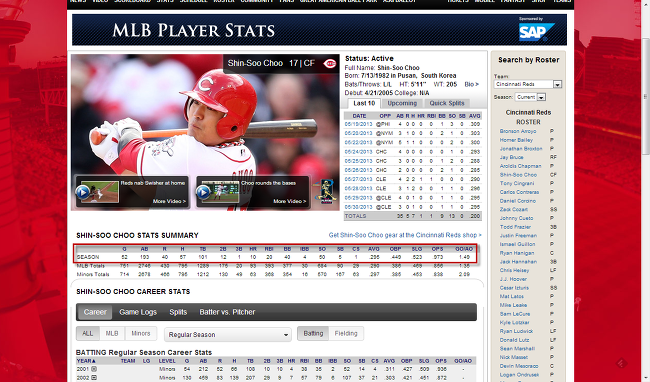Open Johnny Cueto's roster link
The height and width of the screenshot is (382, 650).
point(516,218)
